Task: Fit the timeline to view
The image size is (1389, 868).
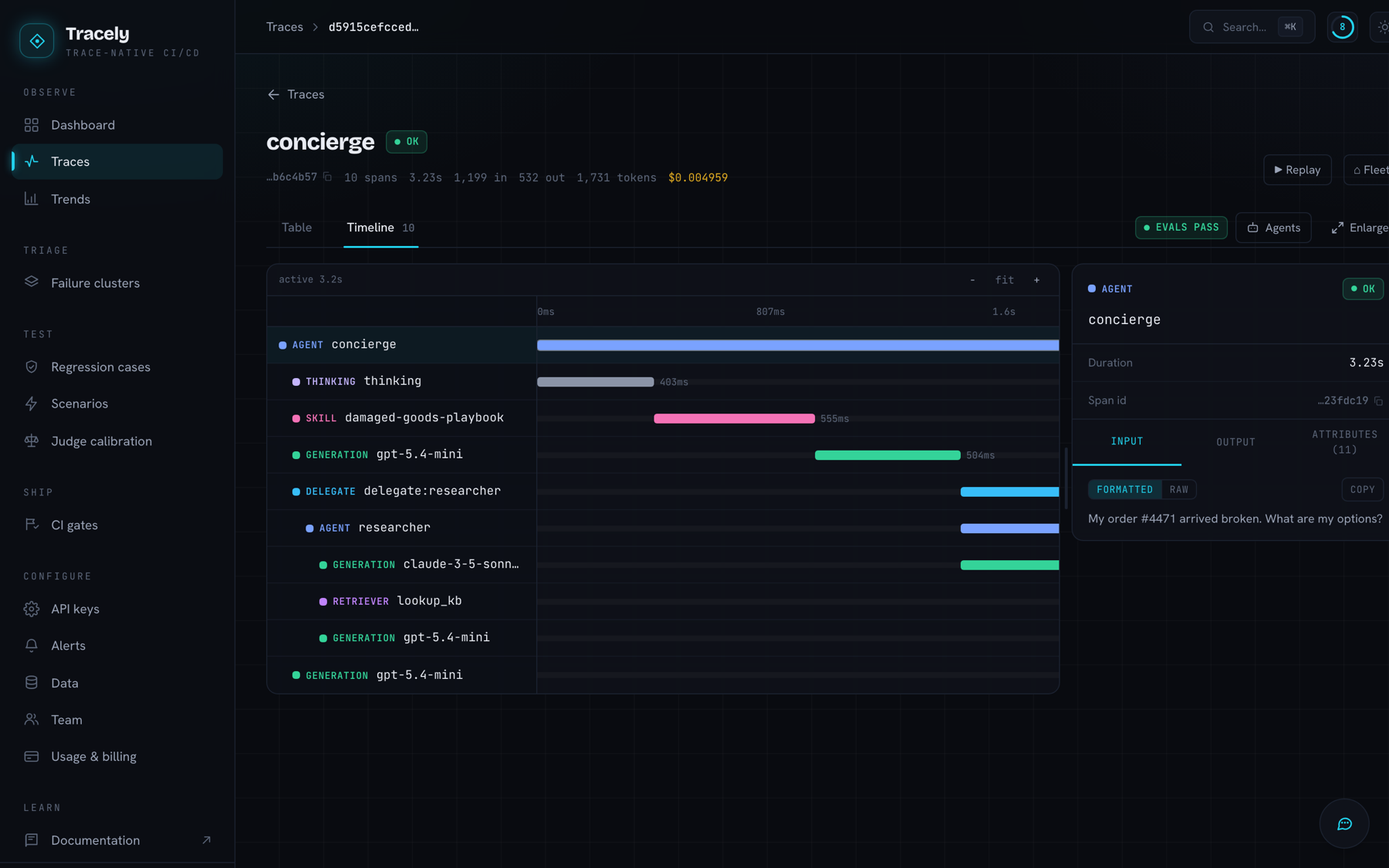Action: [x=1005, y=280]
